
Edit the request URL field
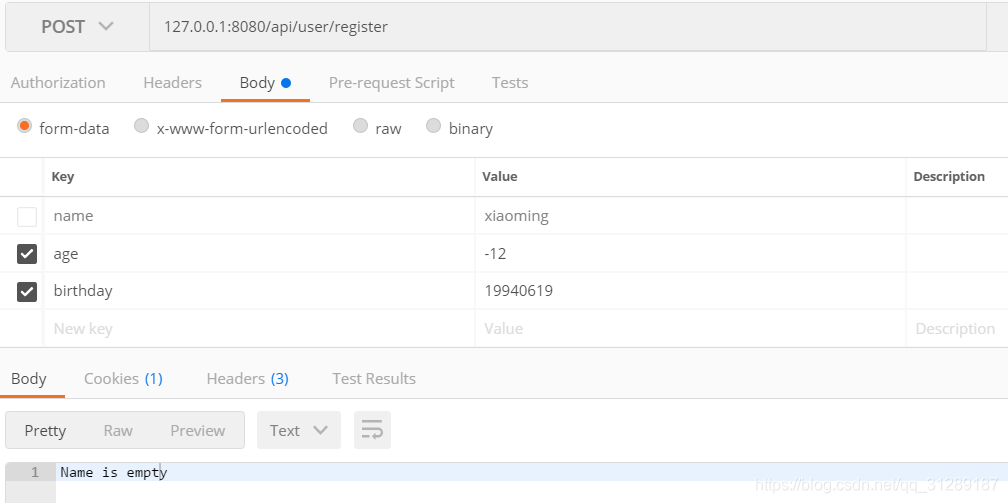click(568, 26)
